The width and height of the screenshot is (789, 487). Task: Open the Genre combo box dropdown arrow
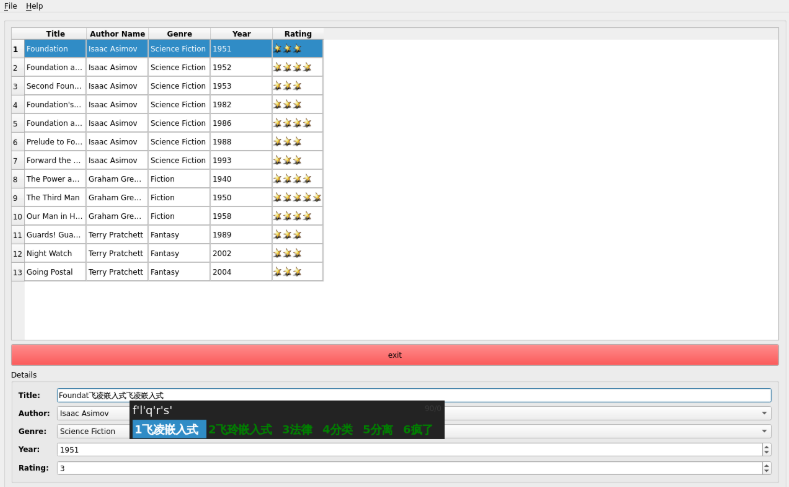(764, 431)
